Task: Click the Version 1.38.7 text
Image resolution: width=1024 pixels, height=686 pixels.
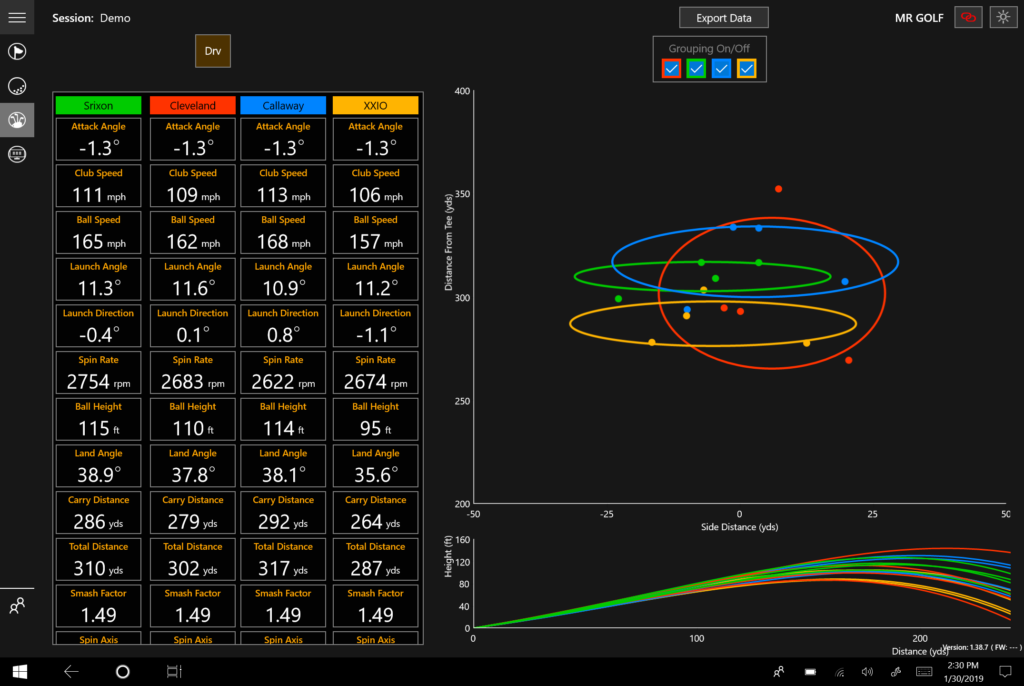Action: (982, 647)
